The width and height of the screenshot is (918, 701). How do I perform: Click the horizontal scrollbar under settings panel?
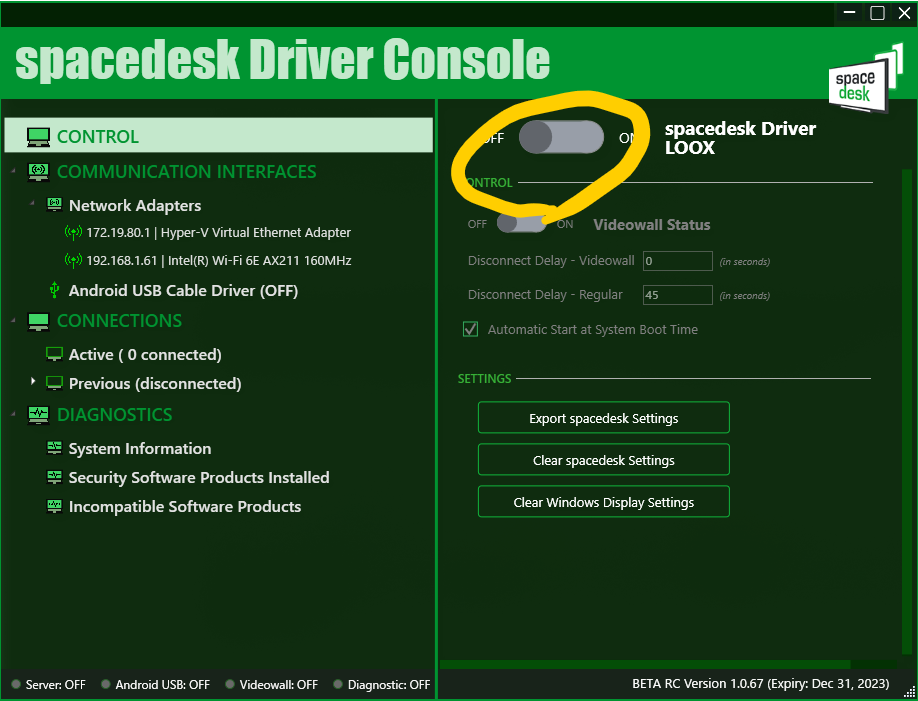[645, 664]
